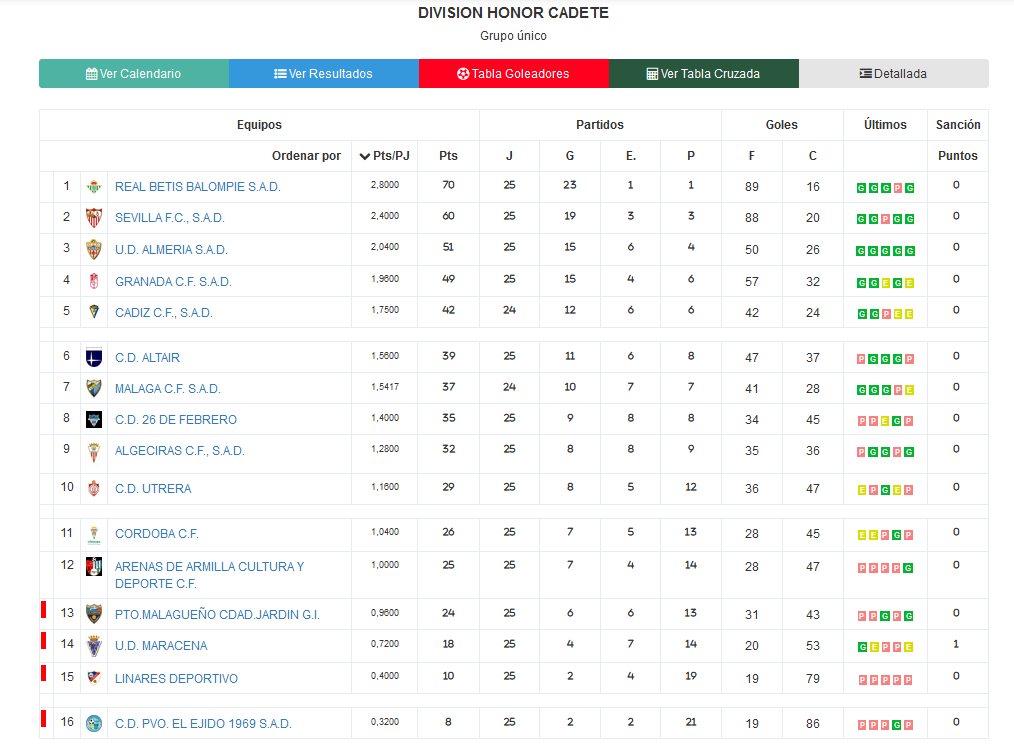Click Pts/PJ value 2,8000
The width and height of the screenshot is (1014, 748).
tap(385, 185)
